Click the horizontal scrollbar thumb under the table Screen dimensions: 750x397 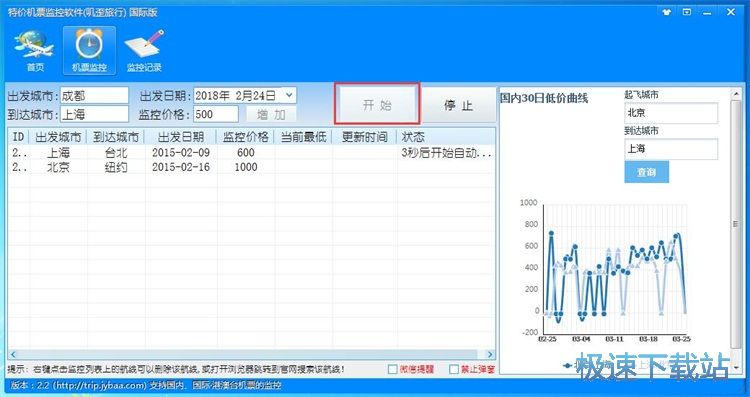click(248, 354)
